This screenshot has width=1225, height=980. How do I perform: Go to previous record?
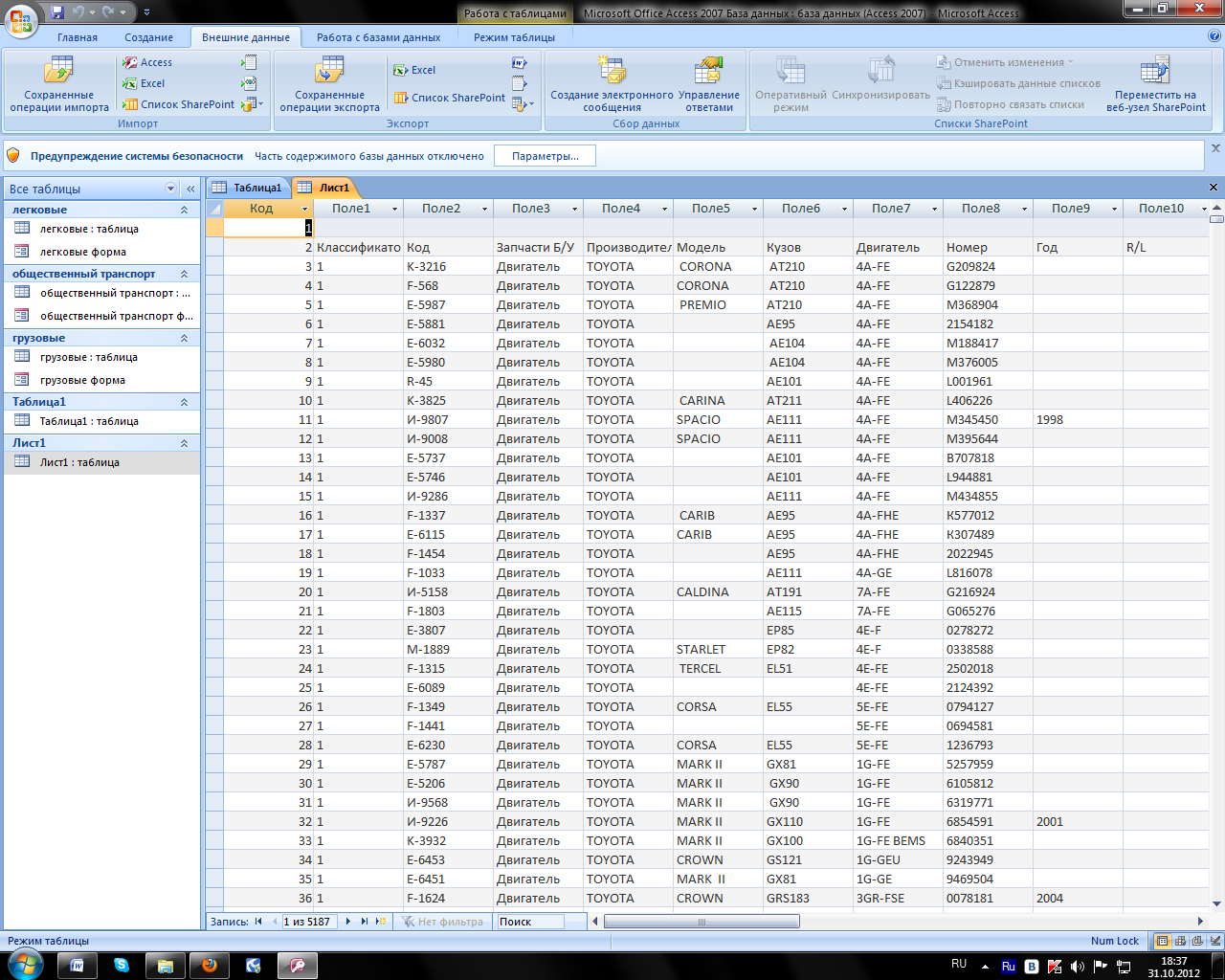(273, 921)
